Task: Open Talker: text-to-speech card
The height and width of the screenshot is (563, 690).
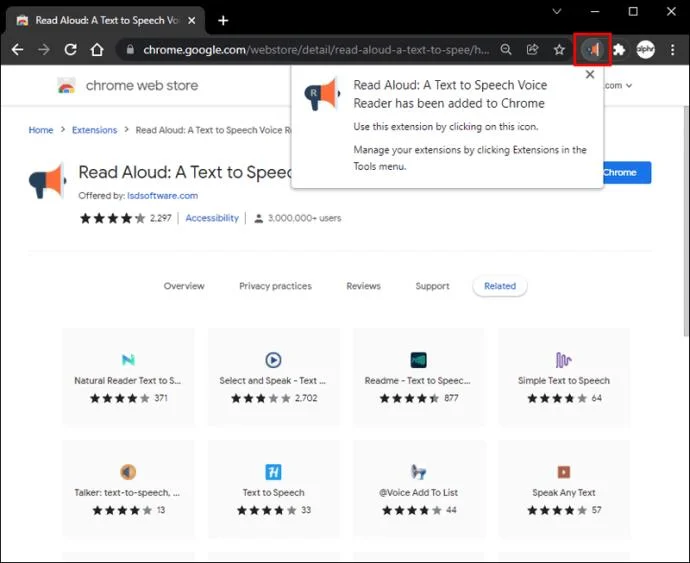Action: click(128, 489)
